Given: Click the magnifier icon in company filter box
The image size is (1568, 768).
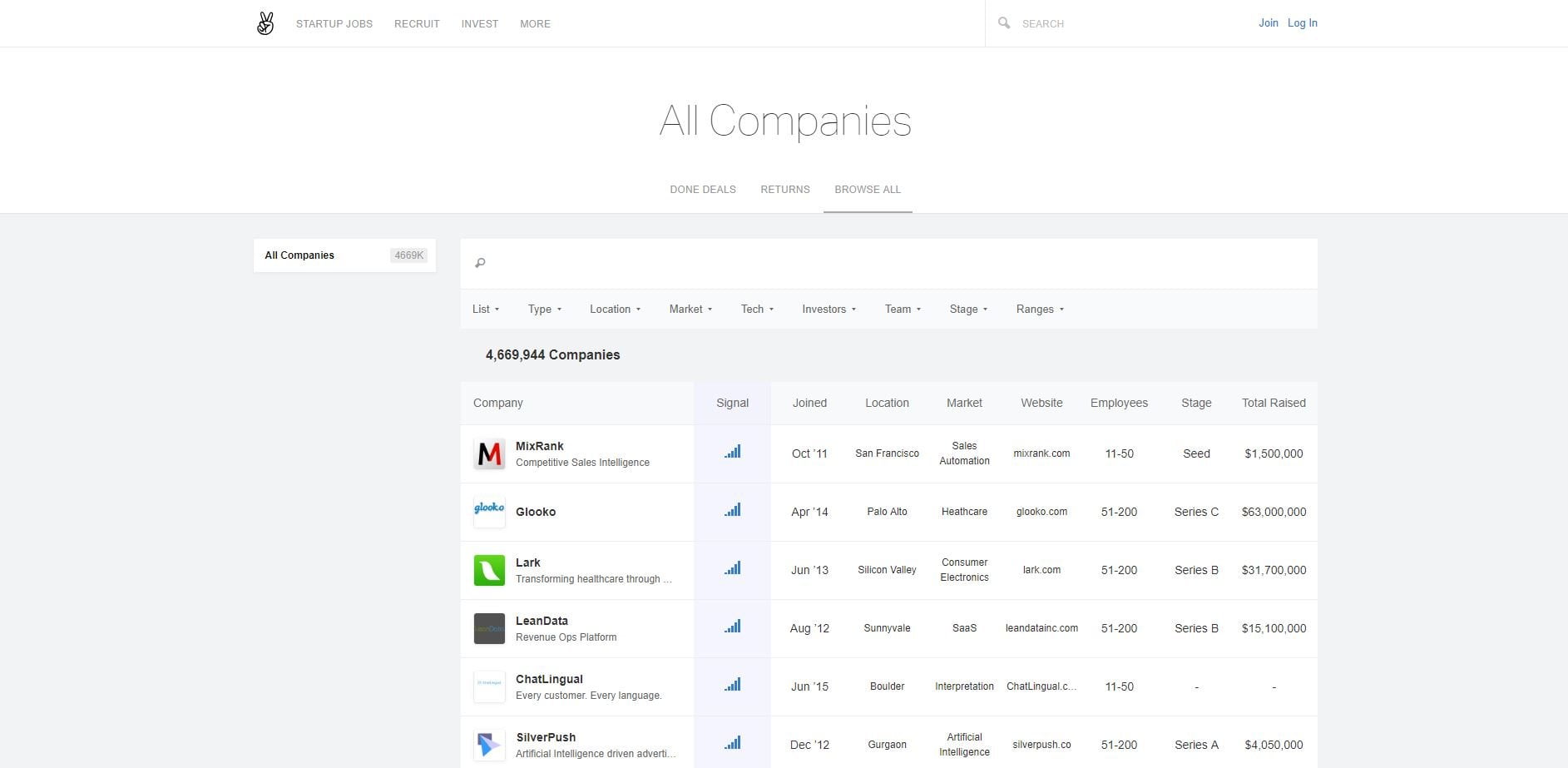Looking at the screenshot, I should (x=480, y=263).
